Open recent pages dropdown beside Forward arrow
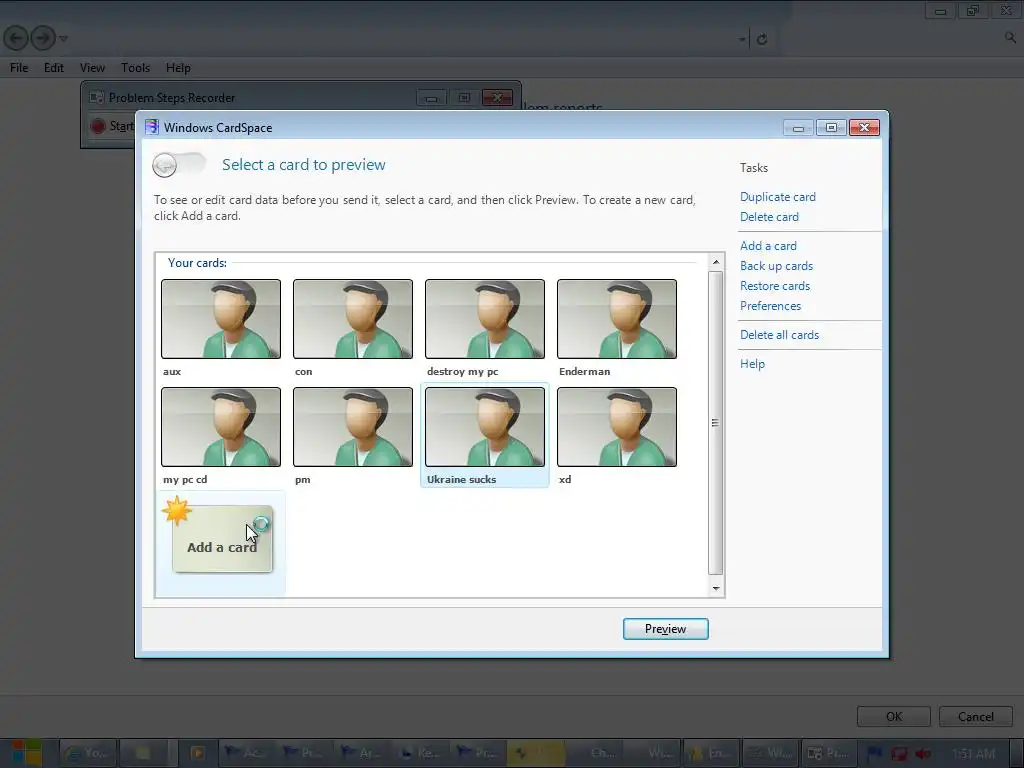Image resolution: width=1024 pixels, height=768 pixels. pos(63,39)
